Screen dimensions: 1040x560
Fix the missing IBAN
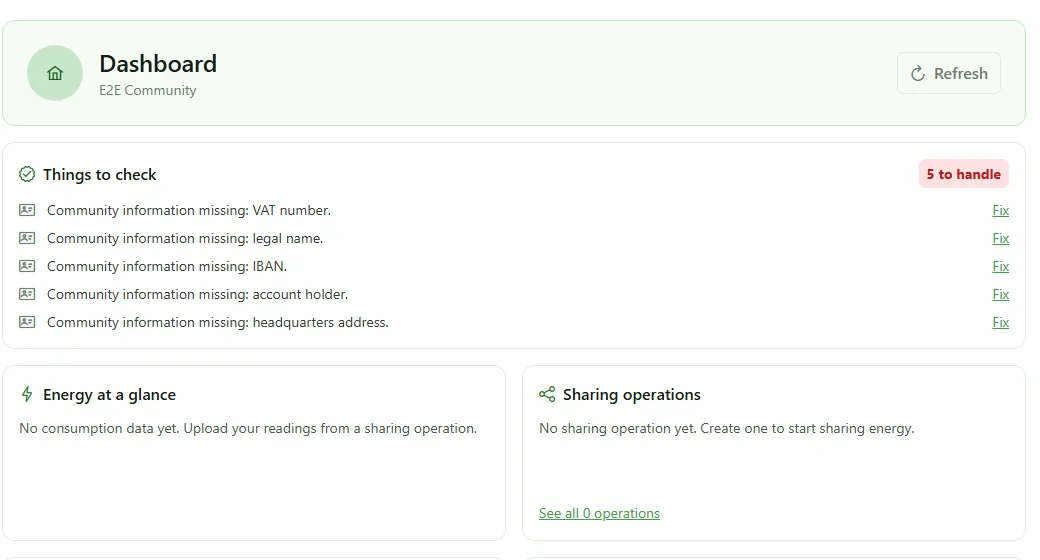tap(1000, 266)
